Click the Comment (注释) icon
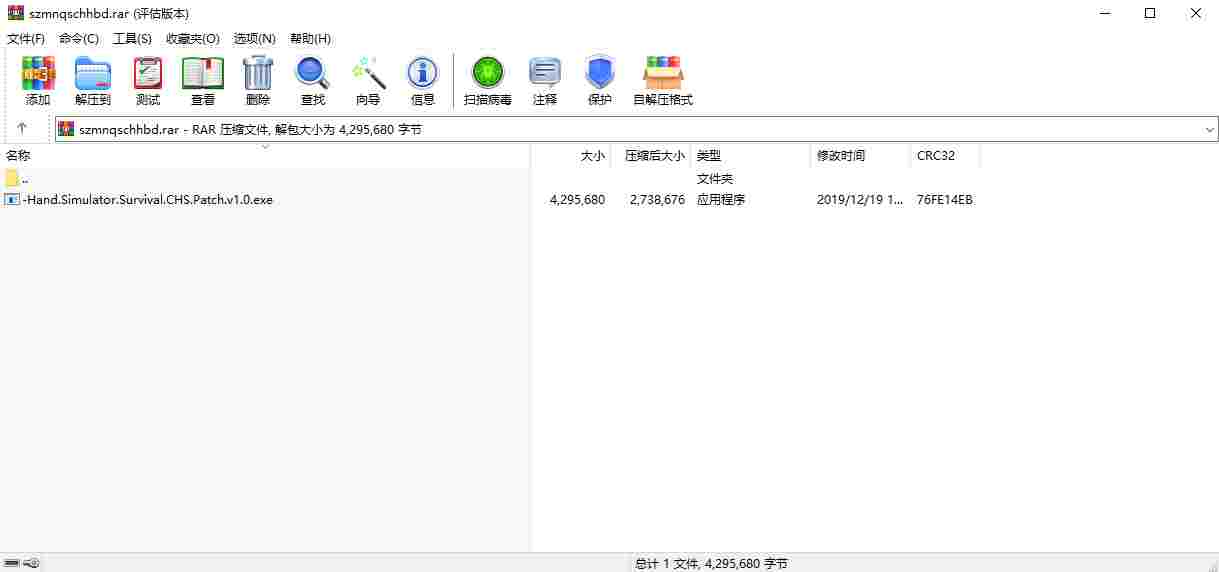The height and width of the screenshot is (572, 1219). (545, 81)
